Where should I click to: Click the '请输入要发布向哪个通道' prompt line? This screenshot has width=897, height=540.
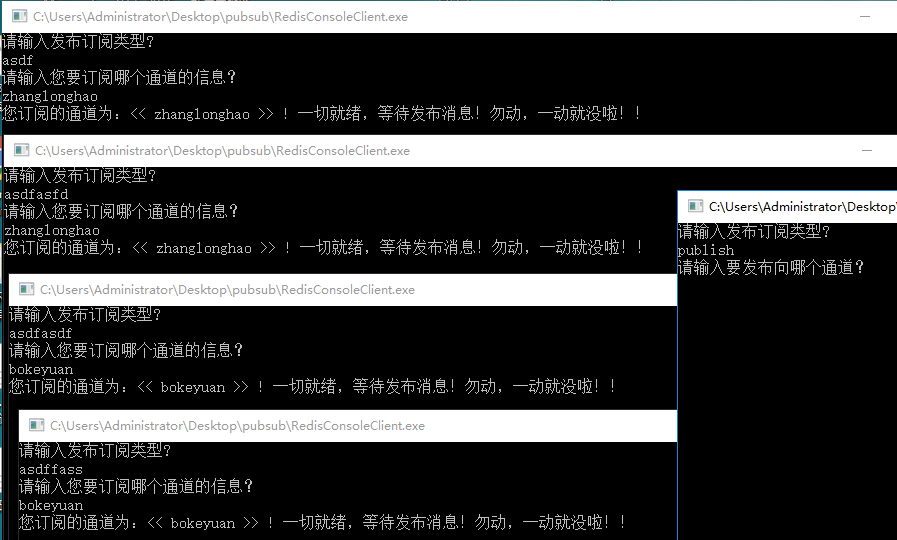[x=770, y=268]
